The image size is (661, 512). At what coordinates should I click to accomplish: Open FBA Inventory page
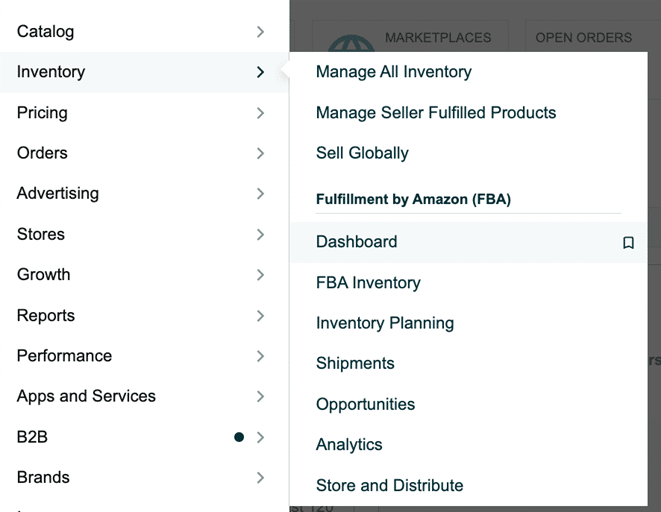click(x=368, y=282)
